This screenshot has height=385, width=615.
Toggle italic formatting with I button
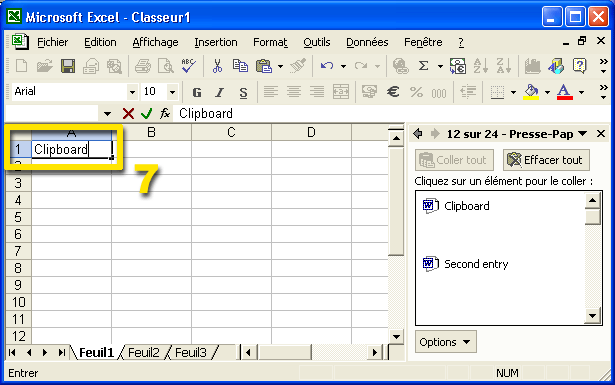pyautogui.click(x=220, y=93)
